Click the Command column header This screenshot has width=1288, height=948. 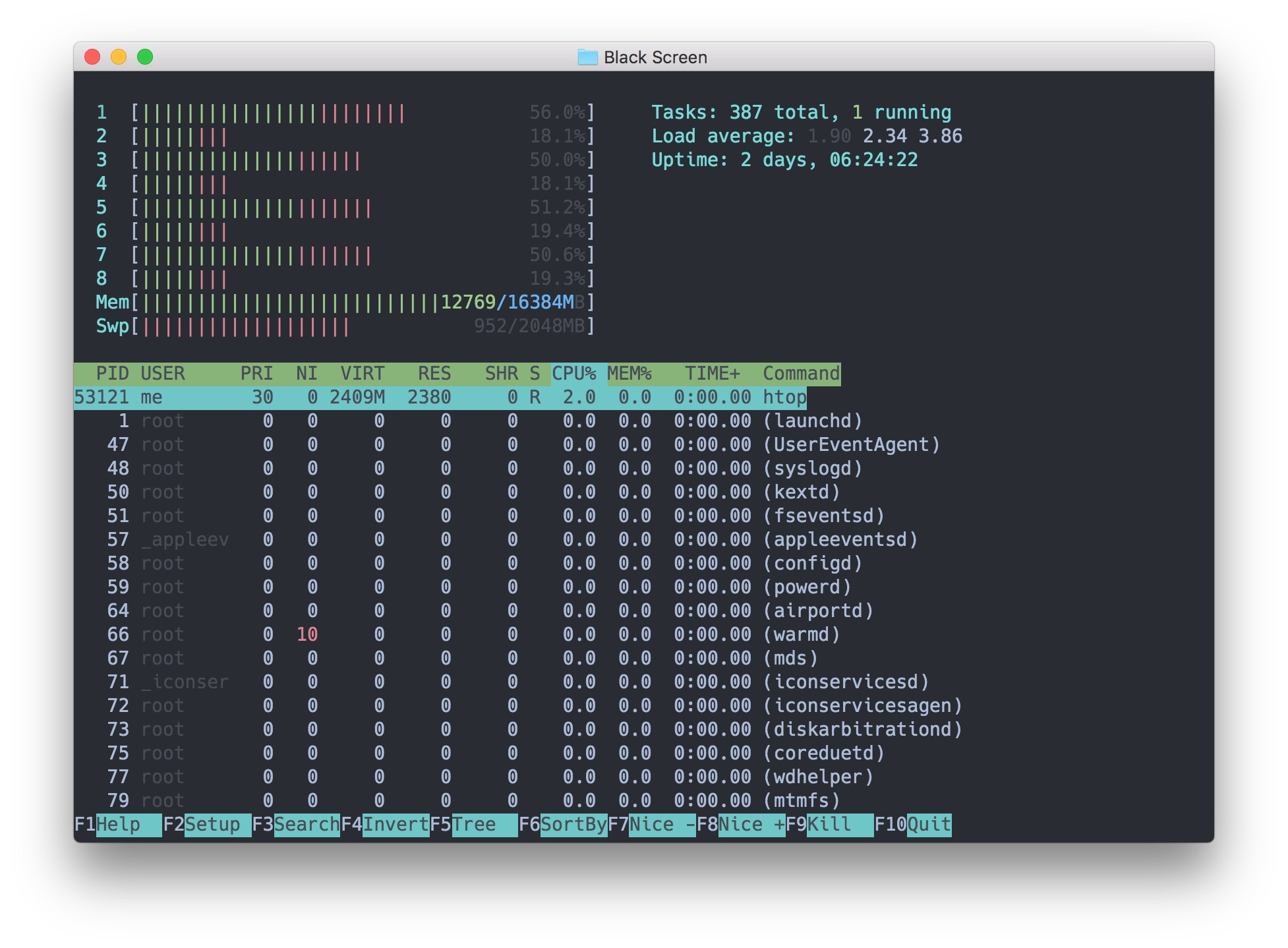pos(801,374)
